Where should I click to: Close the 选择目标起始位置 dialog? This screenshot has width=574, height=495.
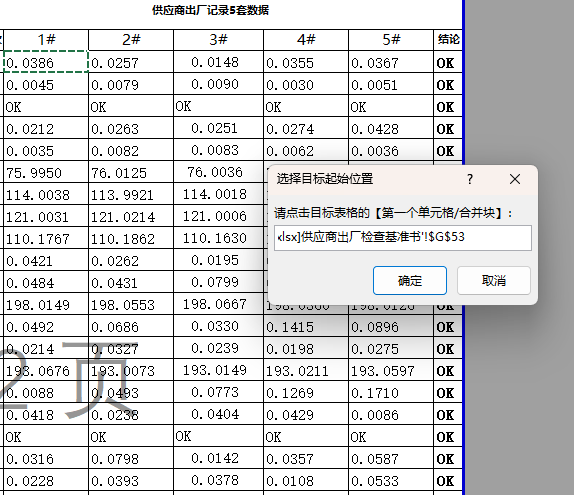click(515, 179)
